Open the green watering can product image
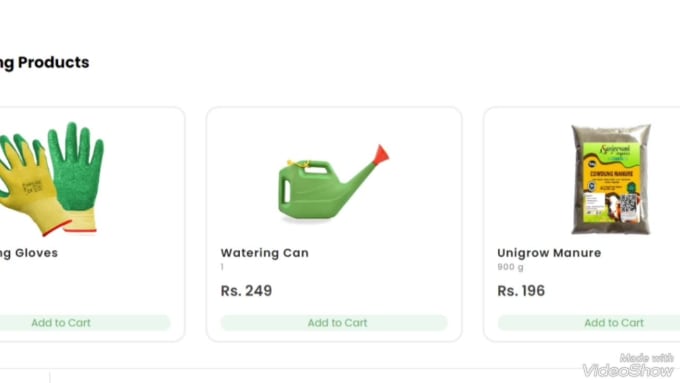The height and width of the screenshot is (383, 680). click(x=333, y=183)
